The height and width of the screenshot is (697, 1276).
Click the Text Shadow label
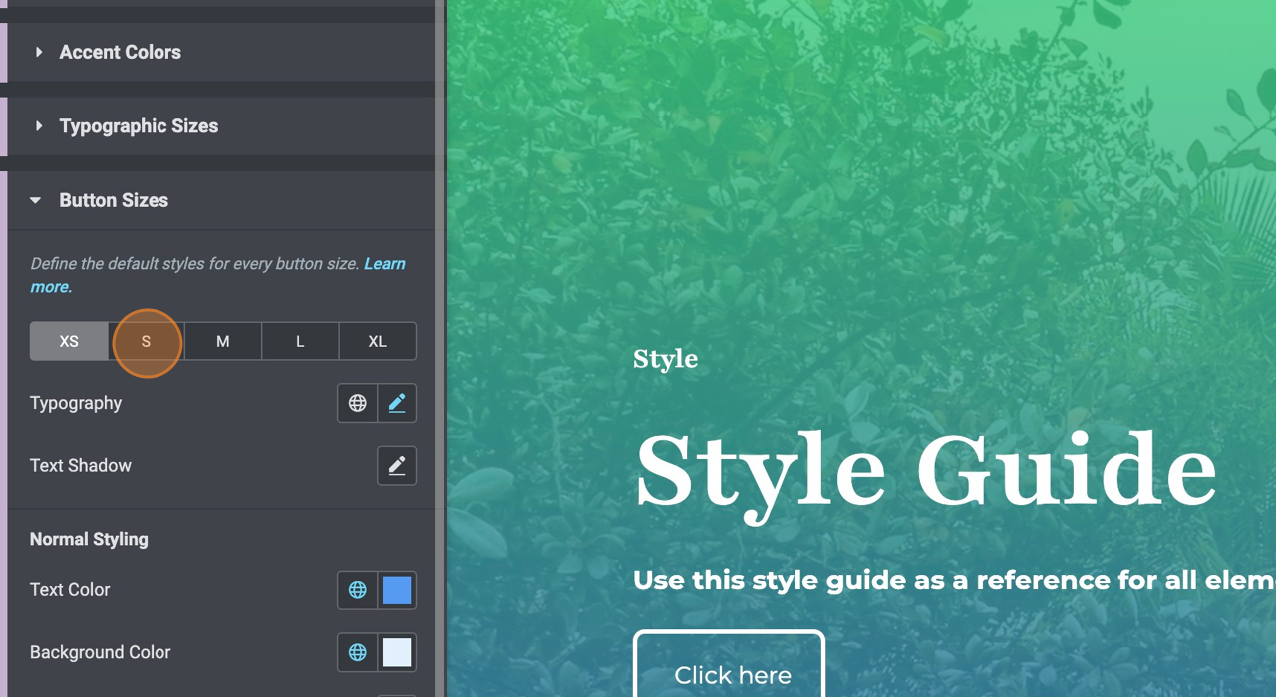81,466
